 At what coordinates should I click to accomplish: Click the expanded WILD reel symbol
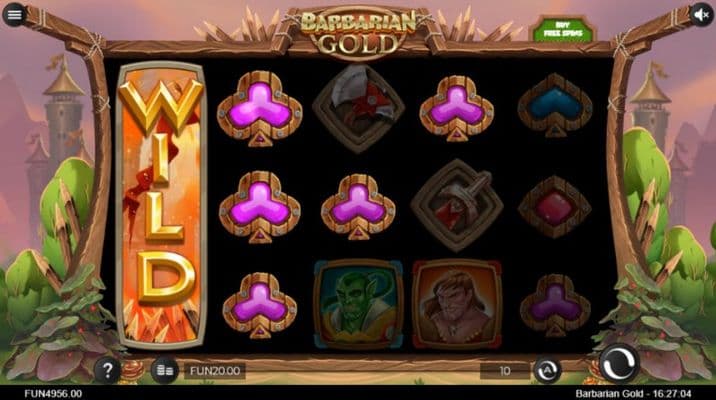[161, 205]
